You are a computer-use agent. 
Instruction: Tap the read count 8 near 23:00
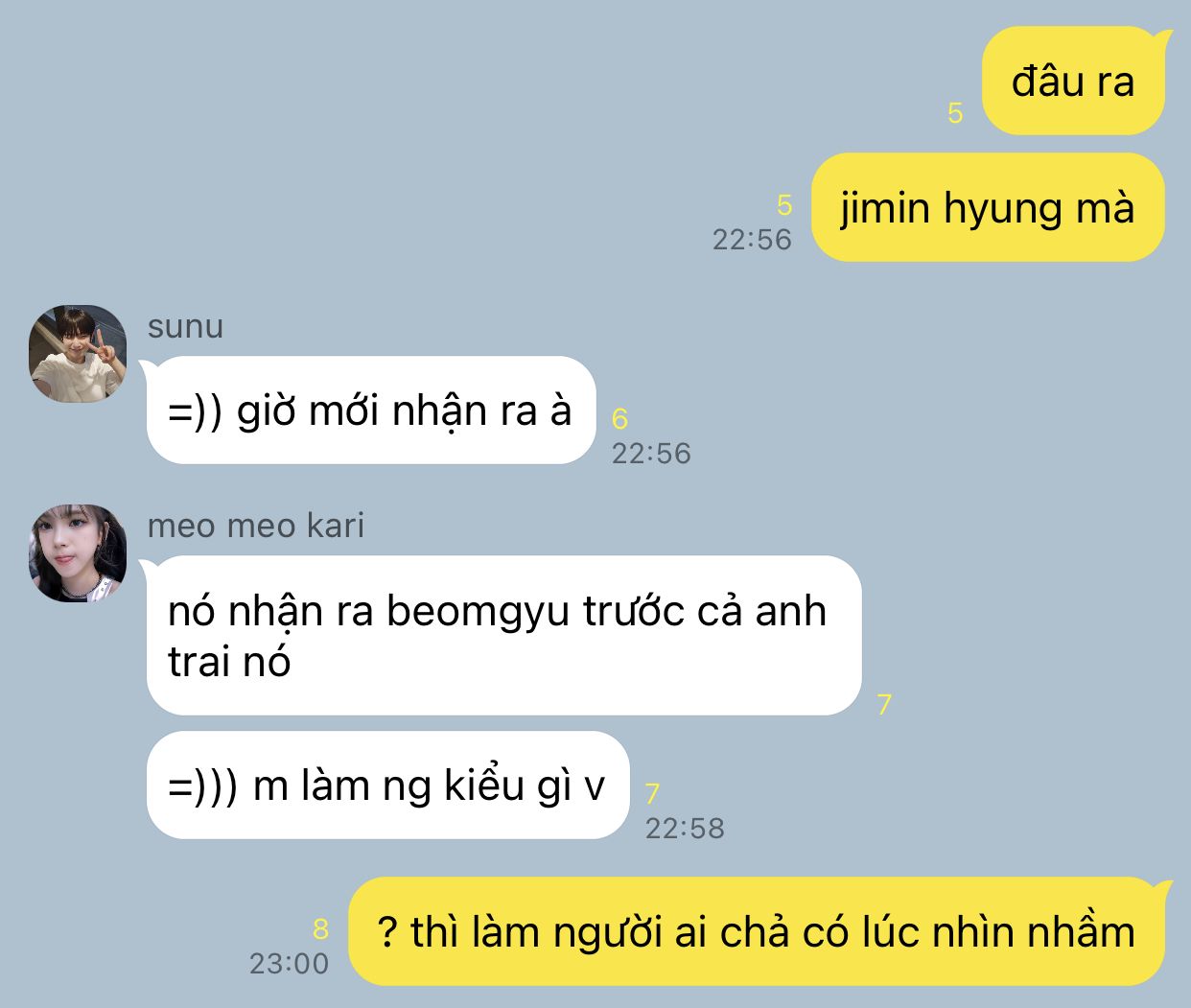pyautogui.click(x=320, y=928)
